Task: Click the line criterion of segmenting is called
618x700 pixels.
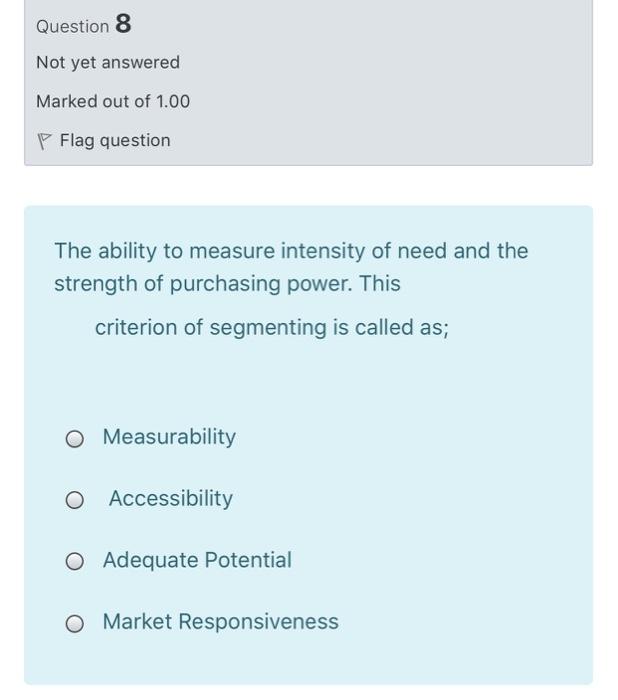Action: tap(271, 328)
